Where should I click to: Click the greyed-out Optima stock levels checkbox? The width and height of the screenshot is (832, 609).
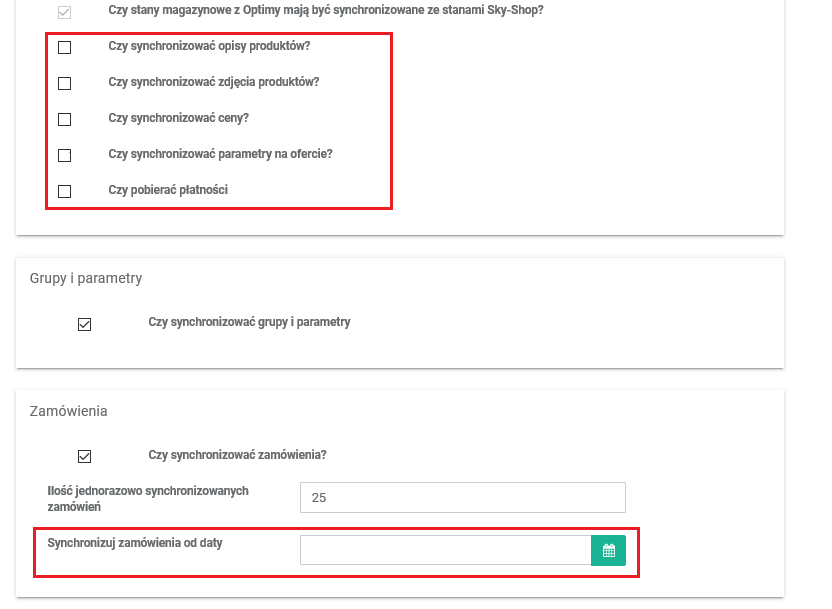[65, 12]
